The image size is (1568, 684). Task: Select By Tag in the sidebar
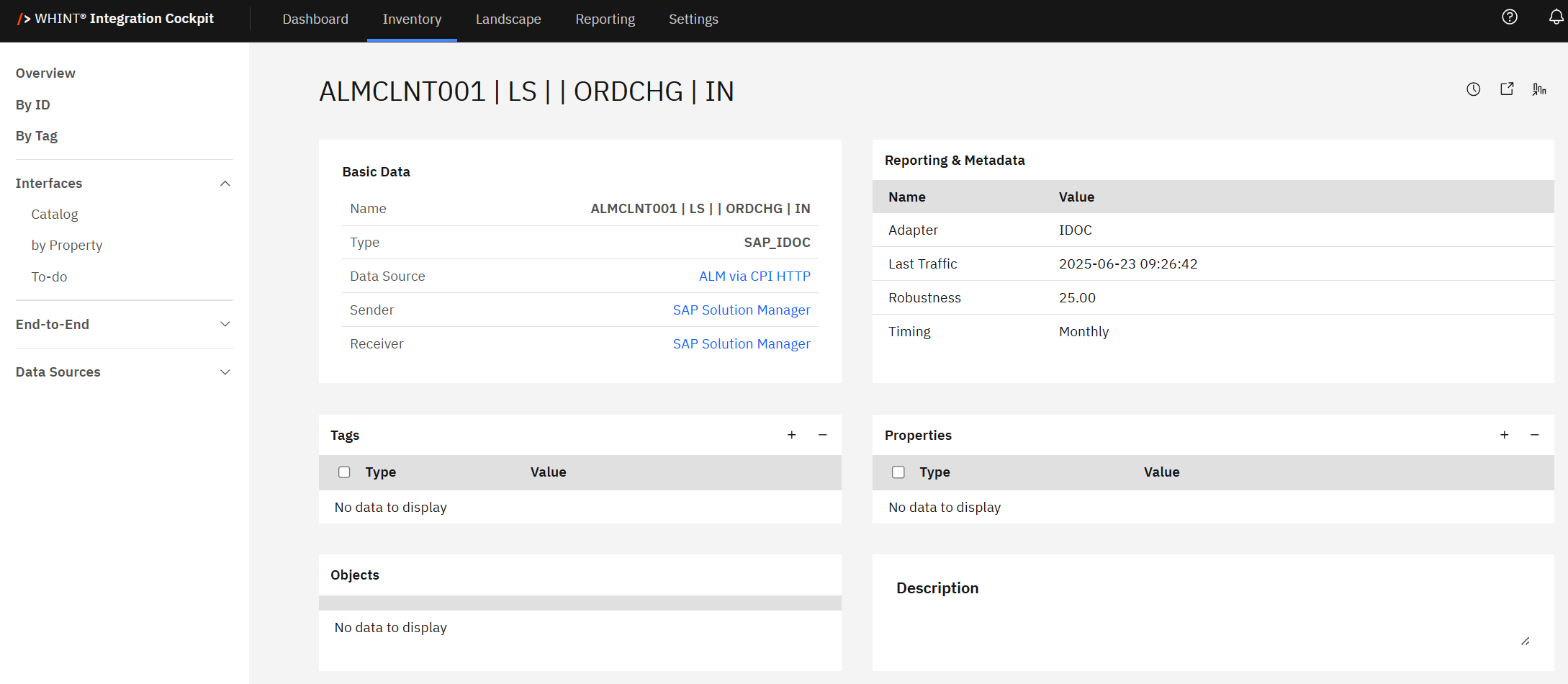(x=37, y=136)
